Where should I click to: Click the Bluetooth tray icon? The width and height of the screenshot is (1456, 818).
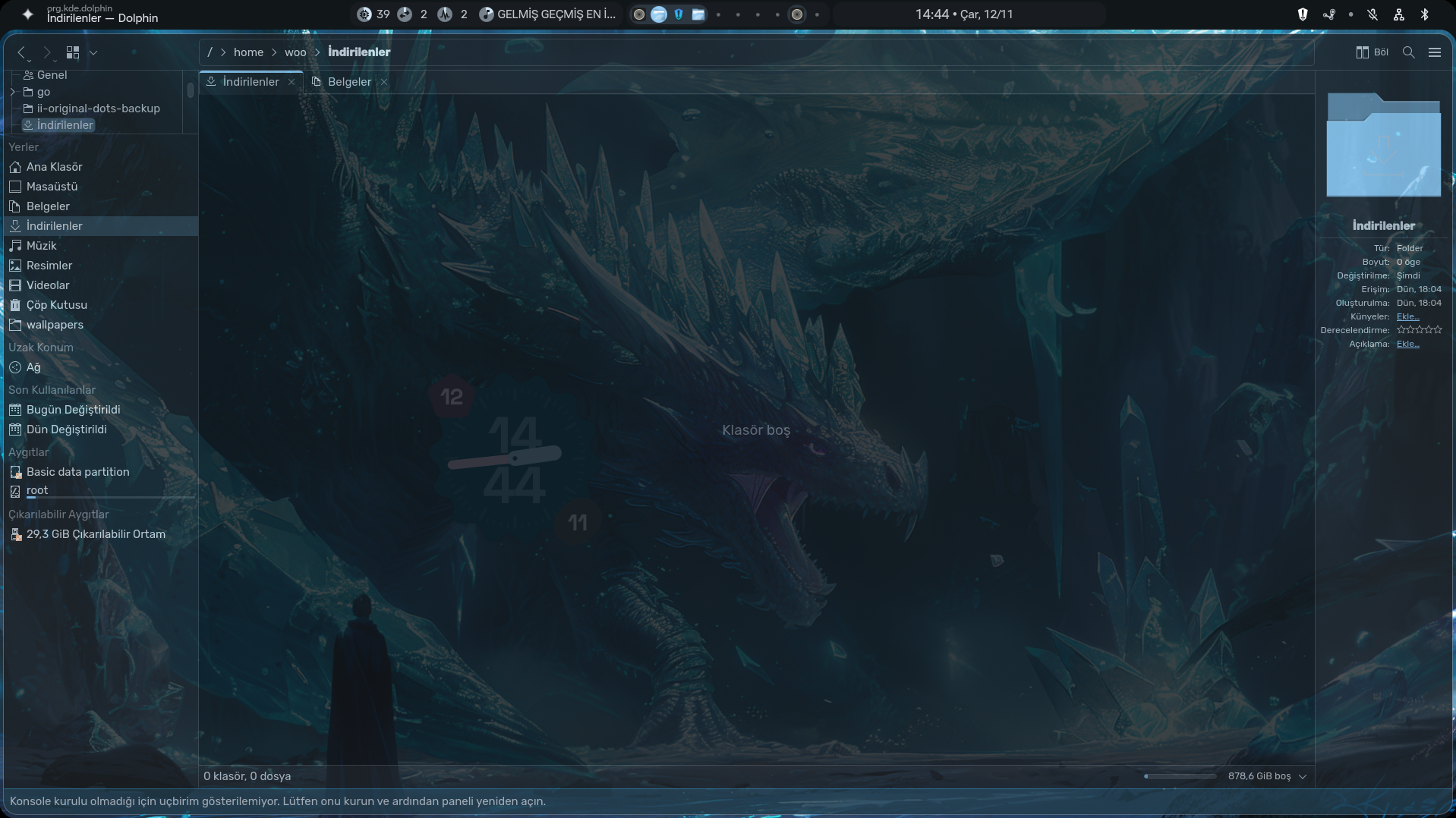1425,14
